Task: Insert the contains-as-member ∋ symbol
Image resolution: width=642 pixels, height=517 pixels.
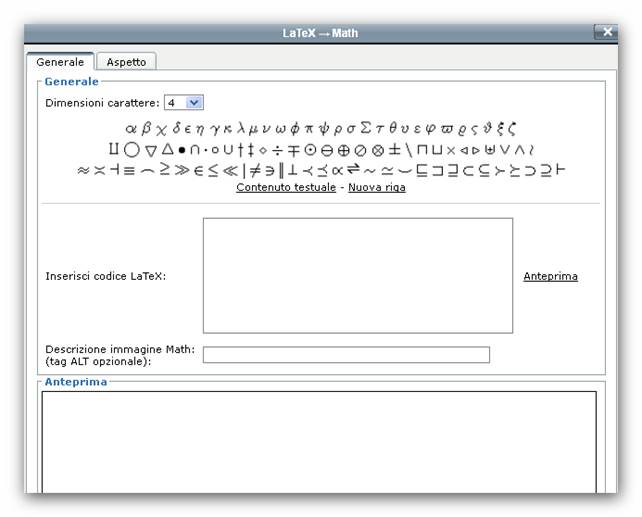Action: coord(269,171)
